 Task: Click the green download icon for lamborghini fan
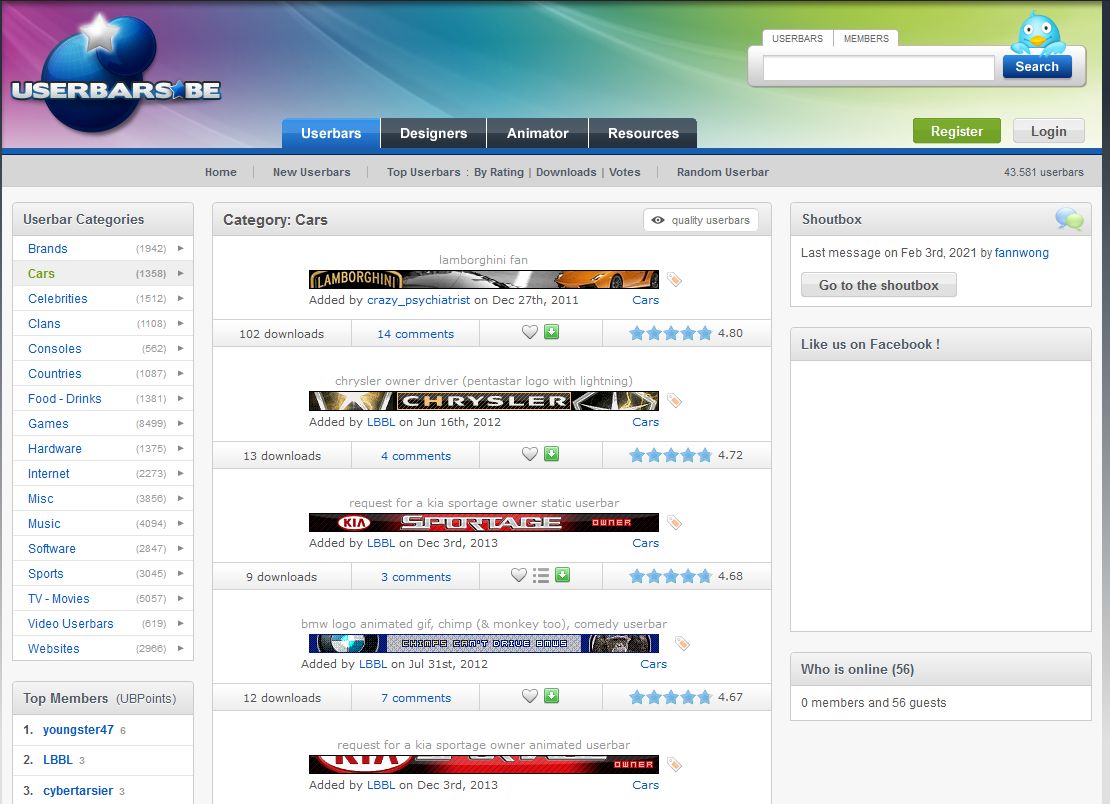coord(551,332)
